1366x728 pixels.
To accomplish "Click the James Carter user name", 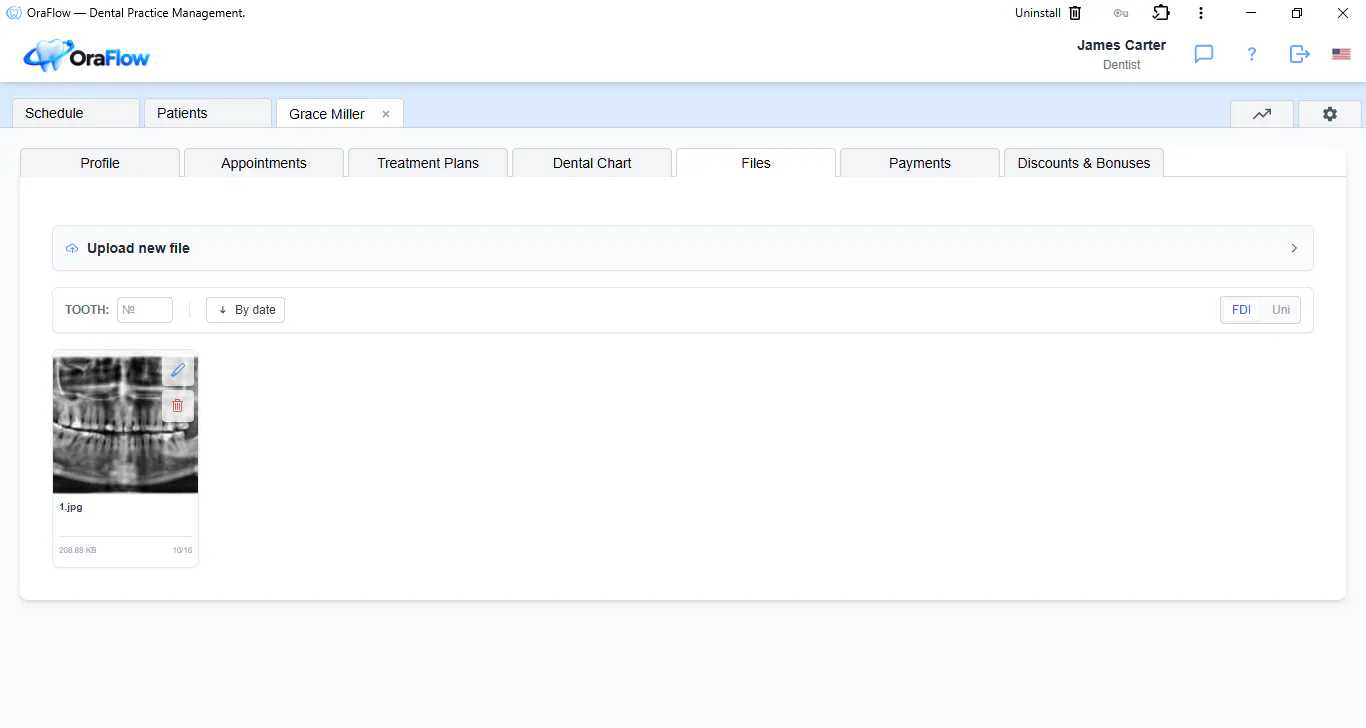I will (1121, 45).
